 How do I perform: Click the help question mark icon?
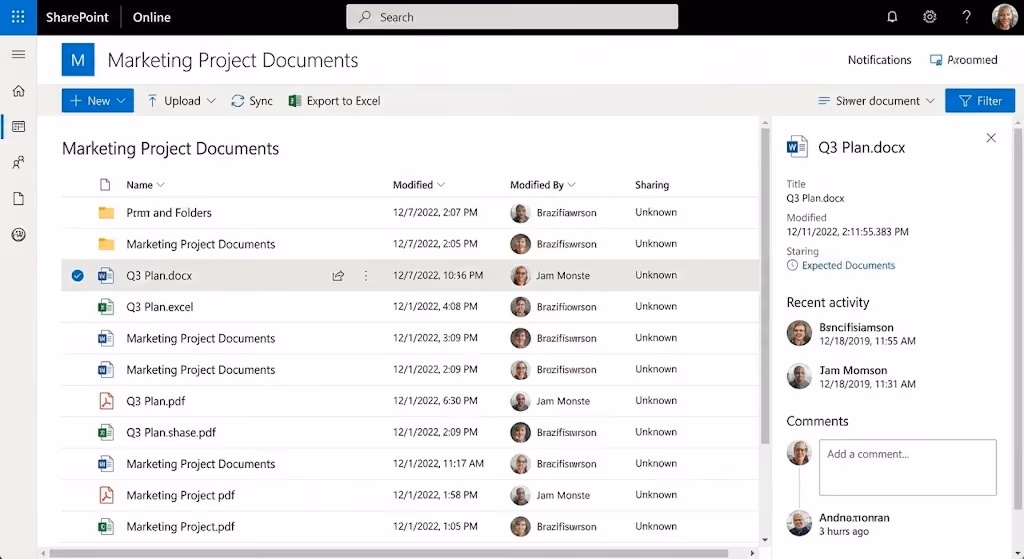[x=967, y=17]
